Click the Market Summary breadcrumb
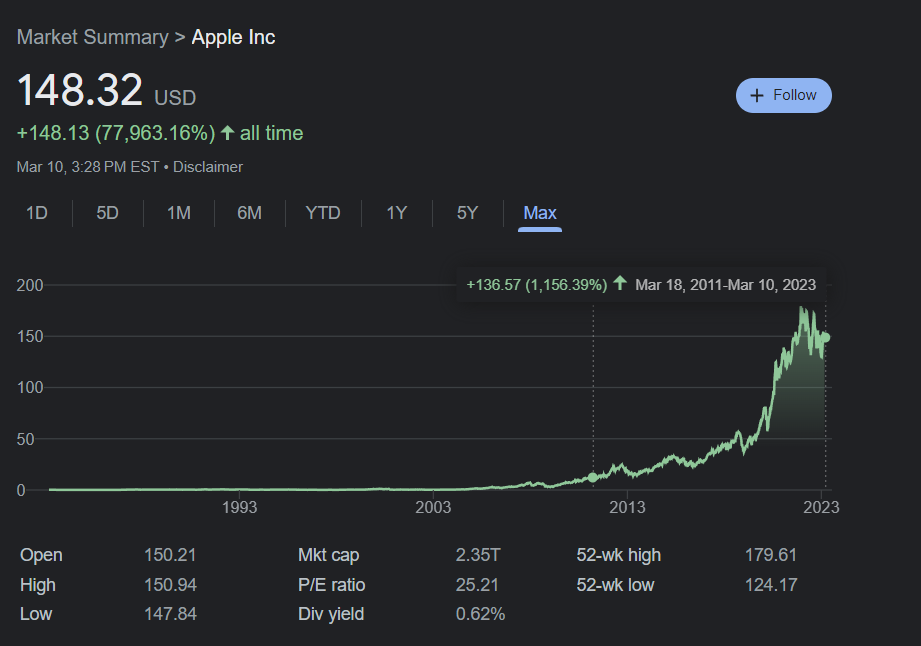Viewport: 921px width, 646px height. click(x=92, y=38)
